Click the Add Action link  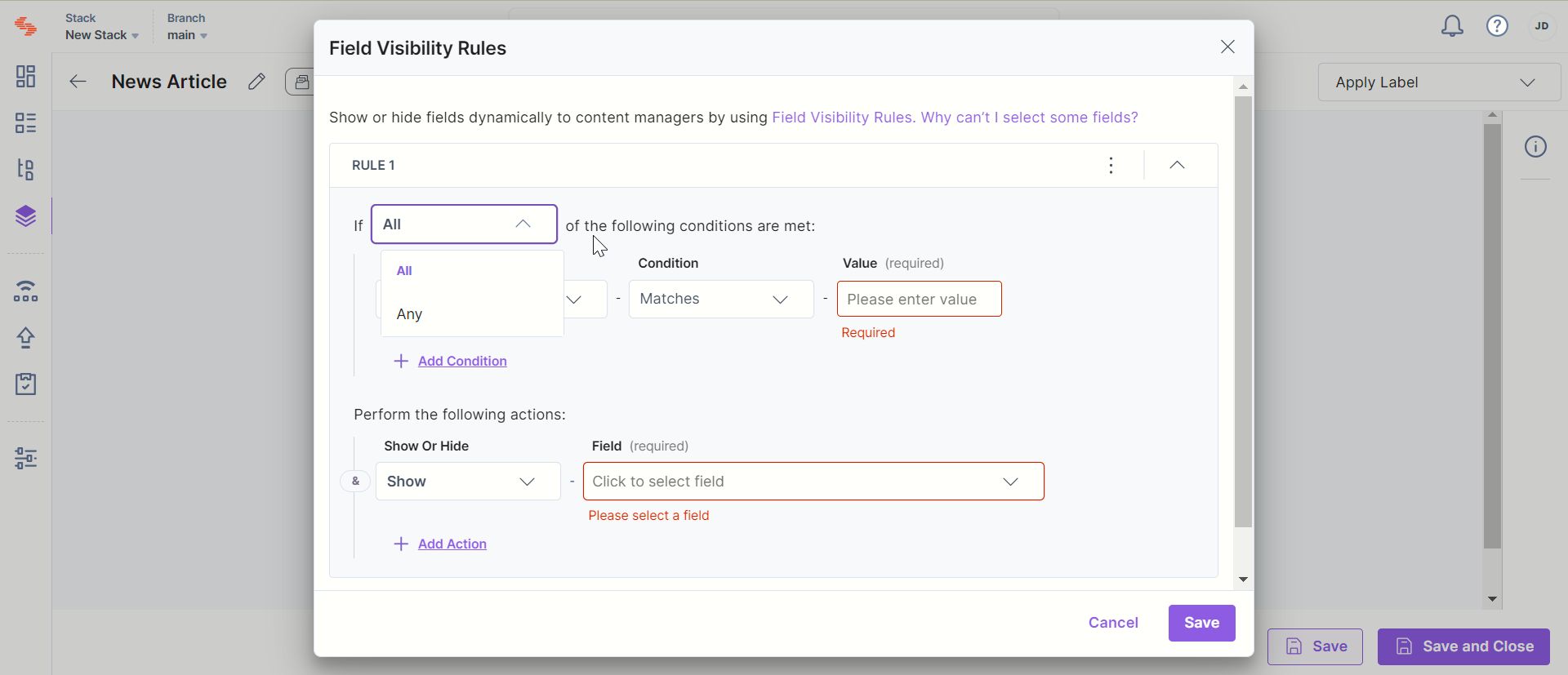pos(452,544)
